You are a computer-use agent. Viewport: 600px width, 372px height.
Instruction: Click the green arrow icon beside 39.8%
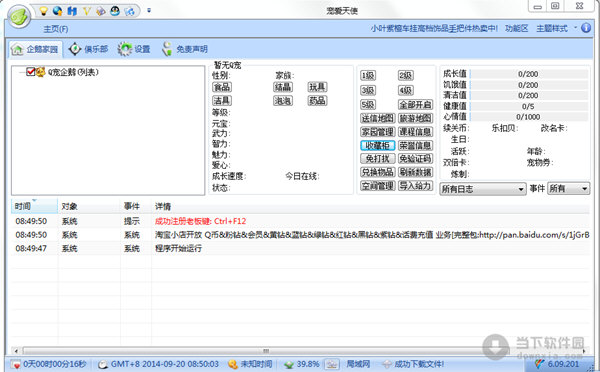[x=289, y=364]
